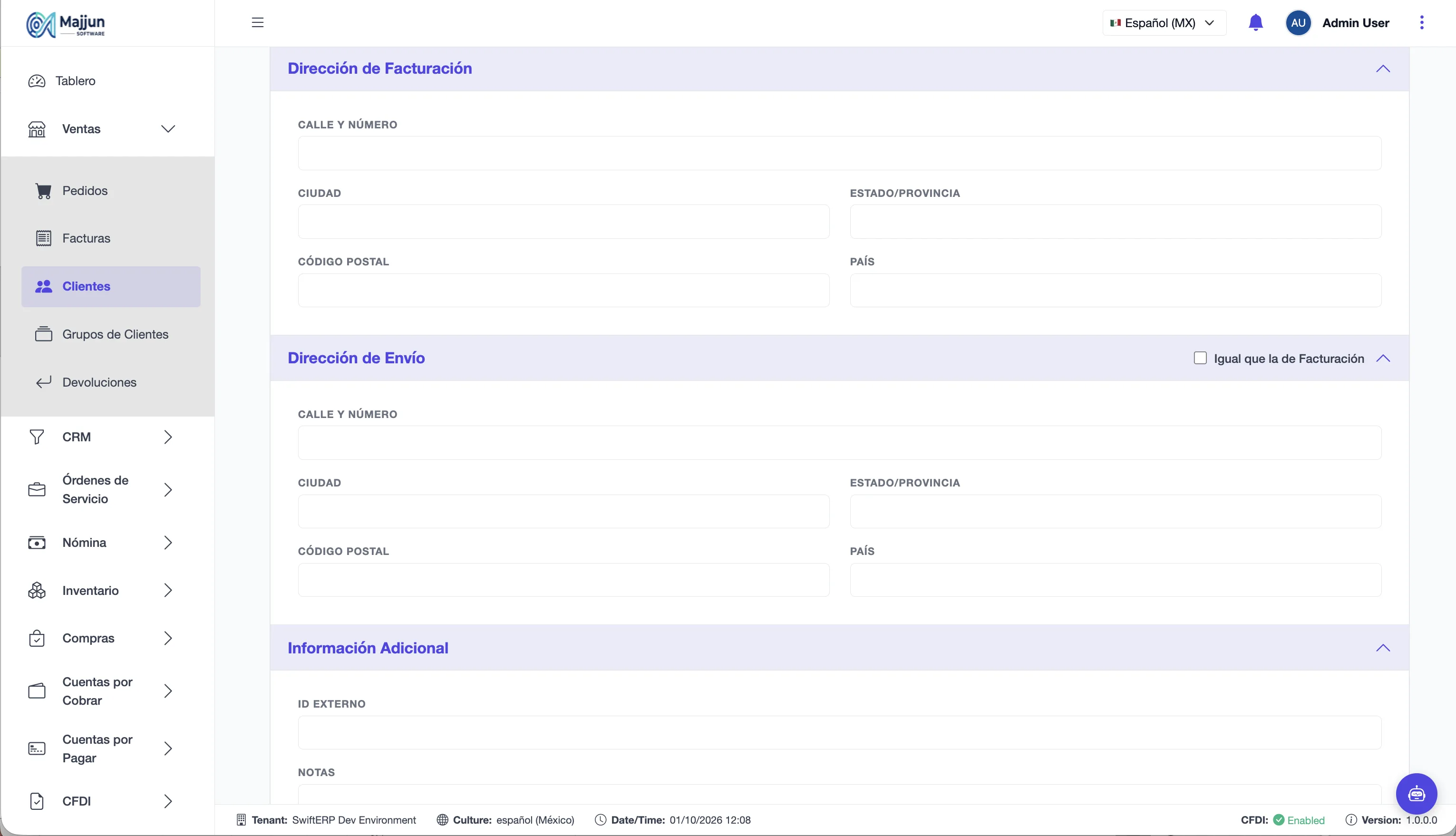
Task: Open the chatbot assistant button
Action: (1417, 794)
